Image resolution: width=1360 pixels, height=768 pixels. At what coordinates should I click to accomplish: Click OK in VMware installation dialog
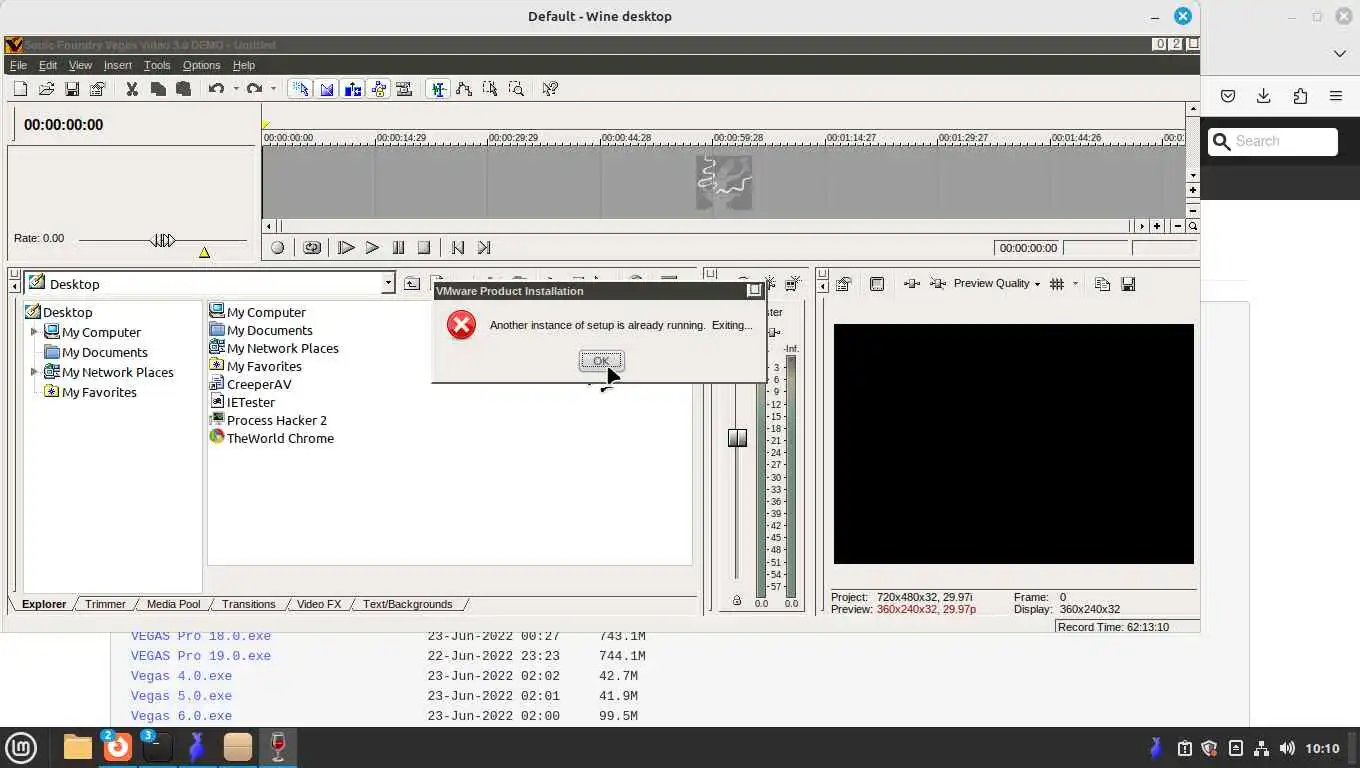click(x=601, y=361)
